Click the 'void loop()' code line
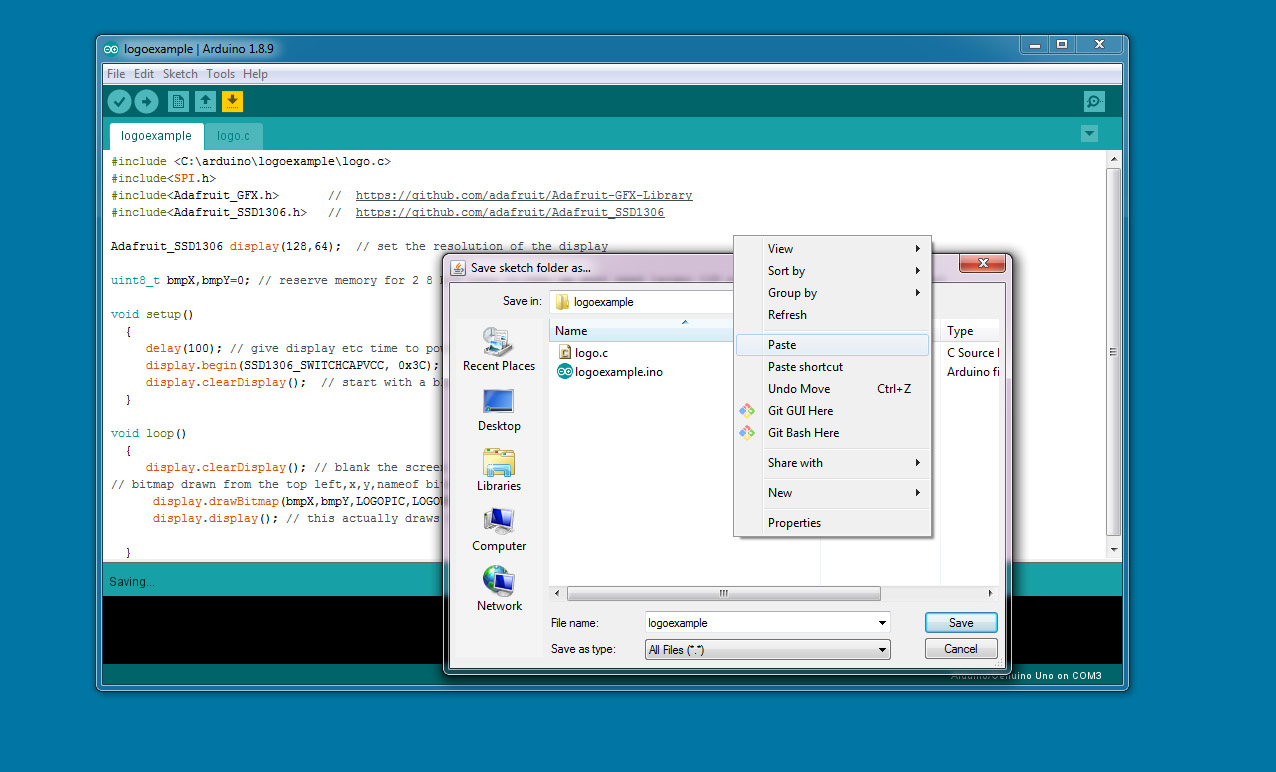 pos(149,434)
